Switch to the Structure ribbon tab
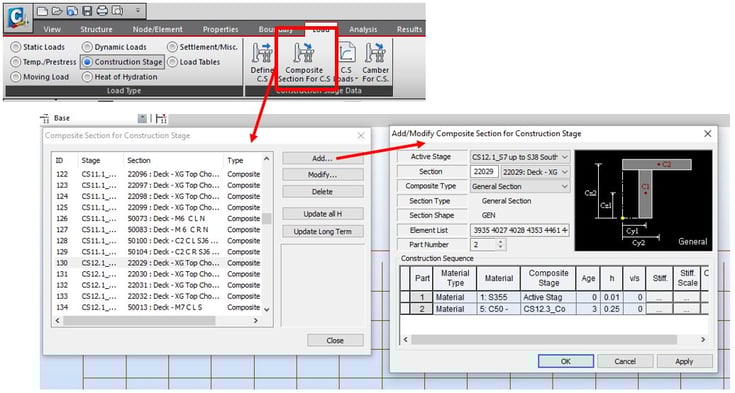 click(x=96, y=29)
